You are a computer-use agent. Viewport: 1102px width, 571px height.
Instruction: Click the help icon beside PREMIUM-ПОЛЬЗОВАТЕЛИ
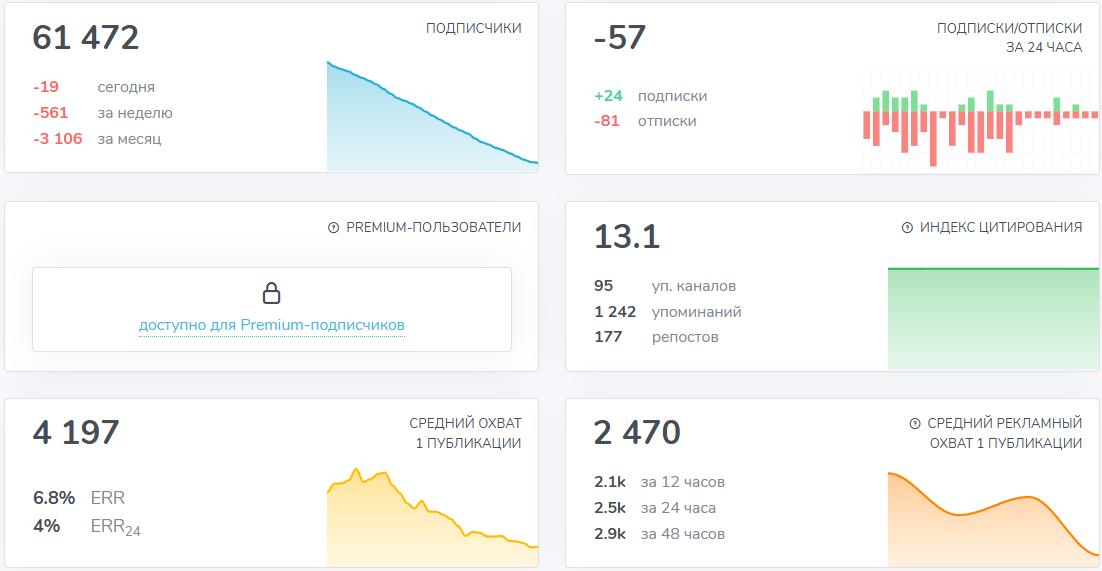click(x=334, y=228)
